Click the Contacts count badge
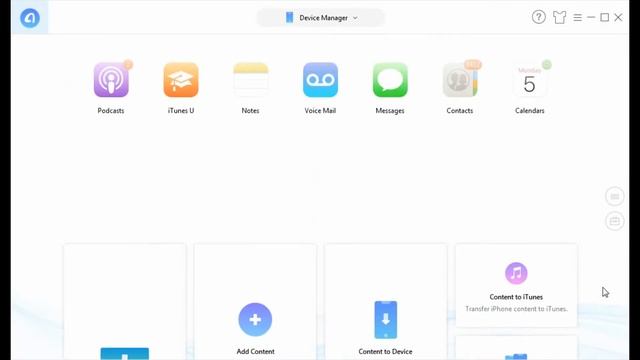Viewport: 640px width, 360px height. click(473, 64)
